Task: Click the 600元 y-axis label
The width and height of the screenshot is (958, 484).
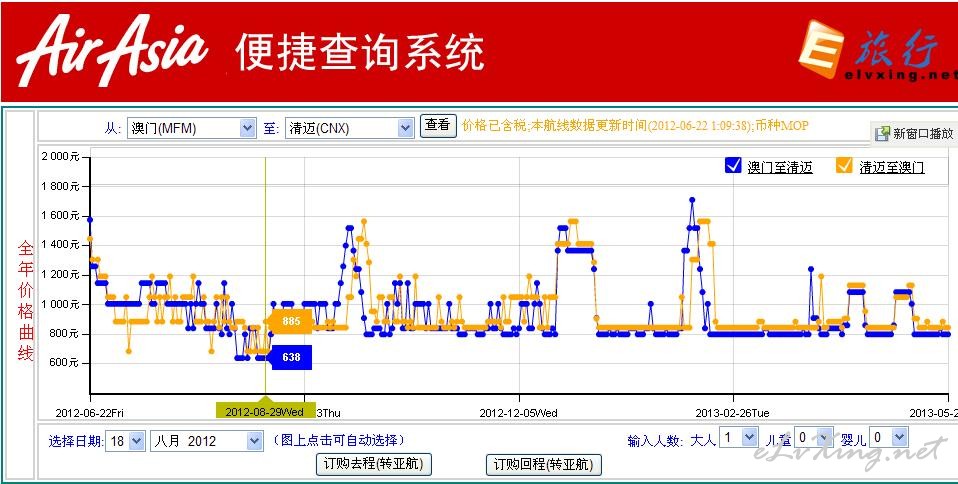Action: [65, 363]
